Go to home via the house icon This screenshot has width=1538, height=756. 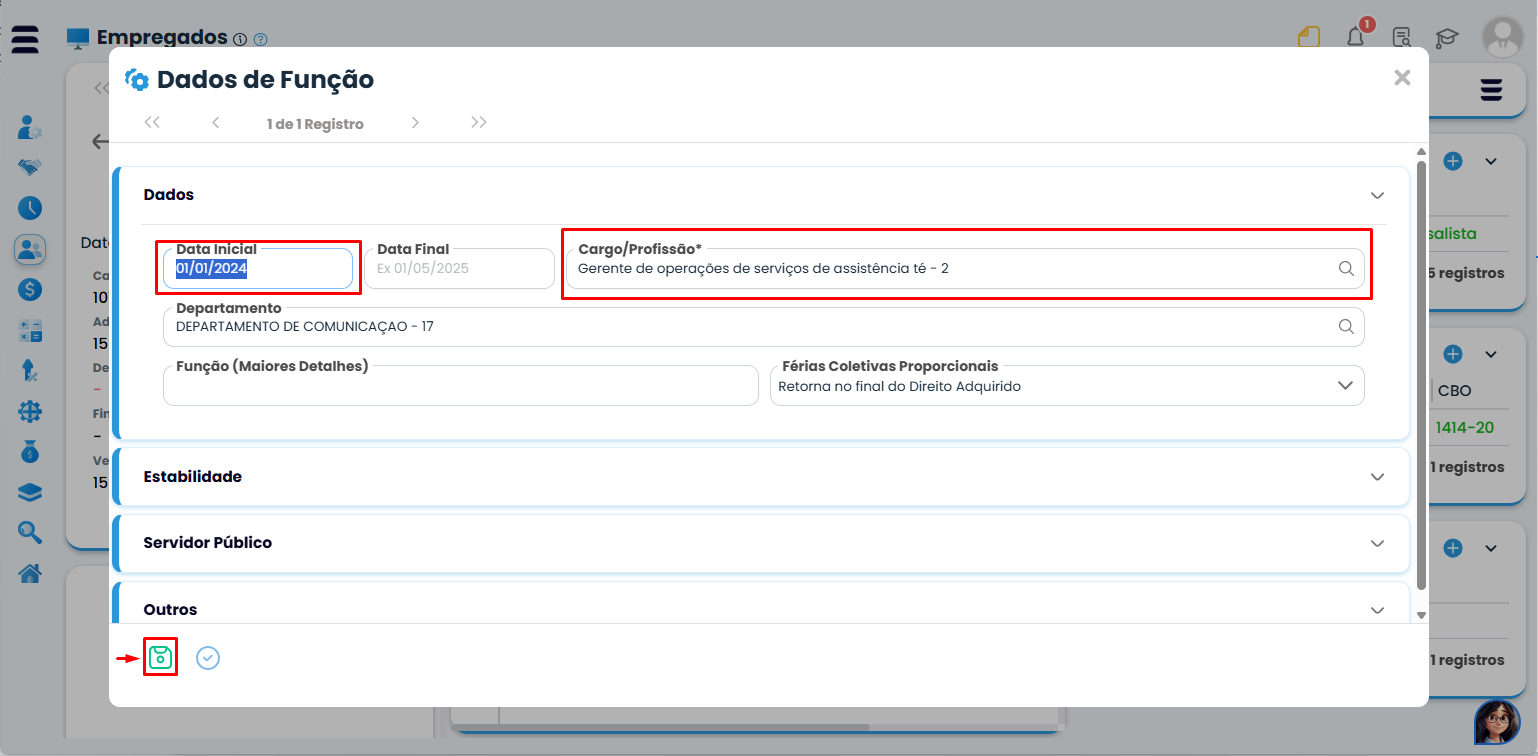[30, 573]
